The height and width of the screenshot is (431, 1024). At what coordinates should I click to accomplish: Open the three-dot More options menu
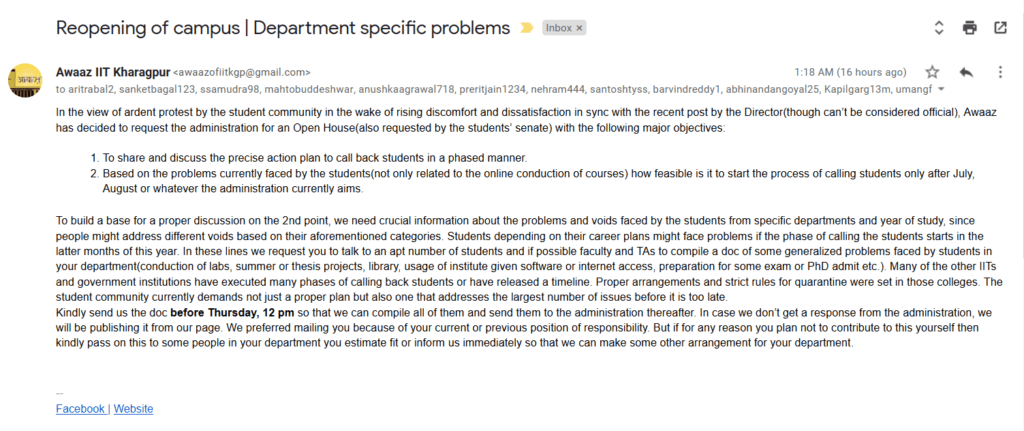tap(1000, 72)
